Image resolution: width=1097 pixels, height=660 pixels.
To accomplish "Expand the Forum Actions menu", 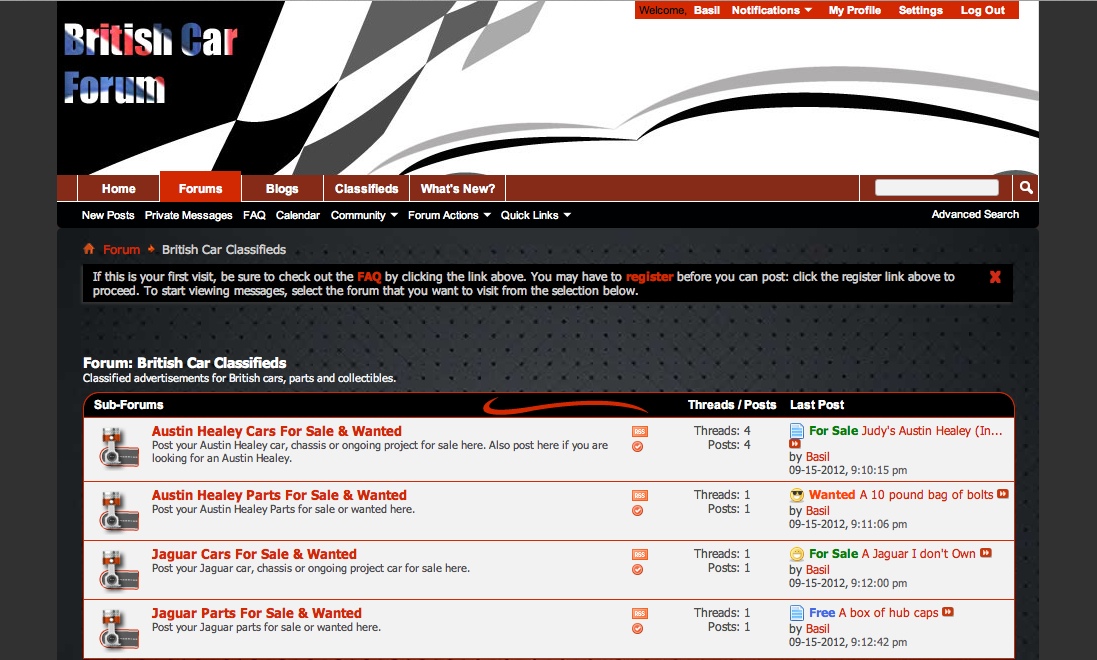I will [449, 215].
